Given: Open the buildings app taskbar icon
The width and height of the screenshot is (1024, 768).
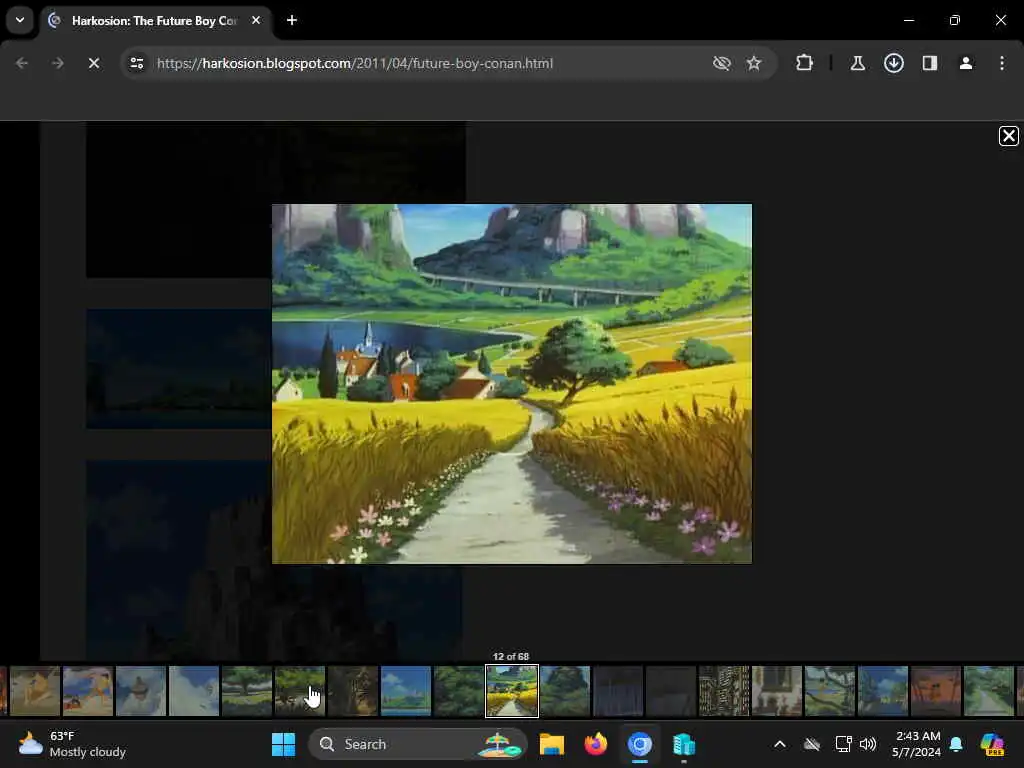Looking at the screenshot, I should coord(684,744).
